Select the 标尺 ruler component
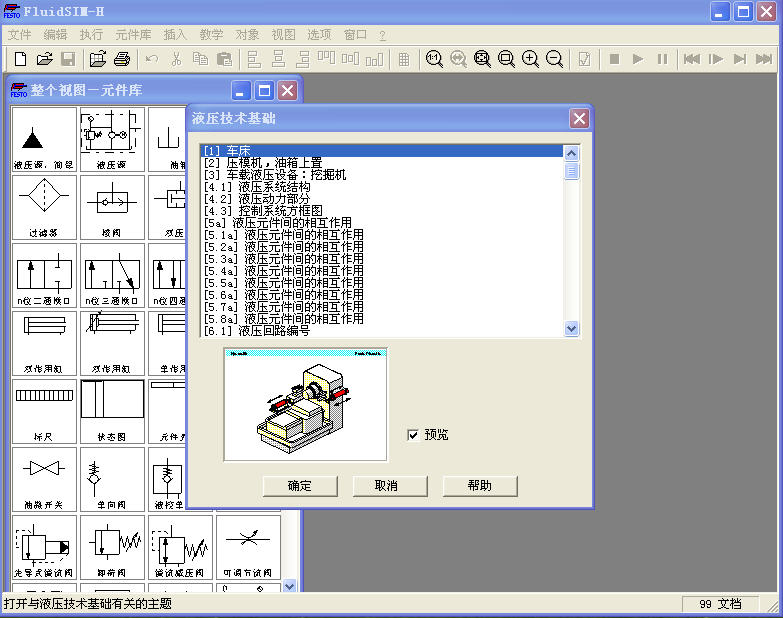Screen dimensions: 783x618 (x=44, y=411)
